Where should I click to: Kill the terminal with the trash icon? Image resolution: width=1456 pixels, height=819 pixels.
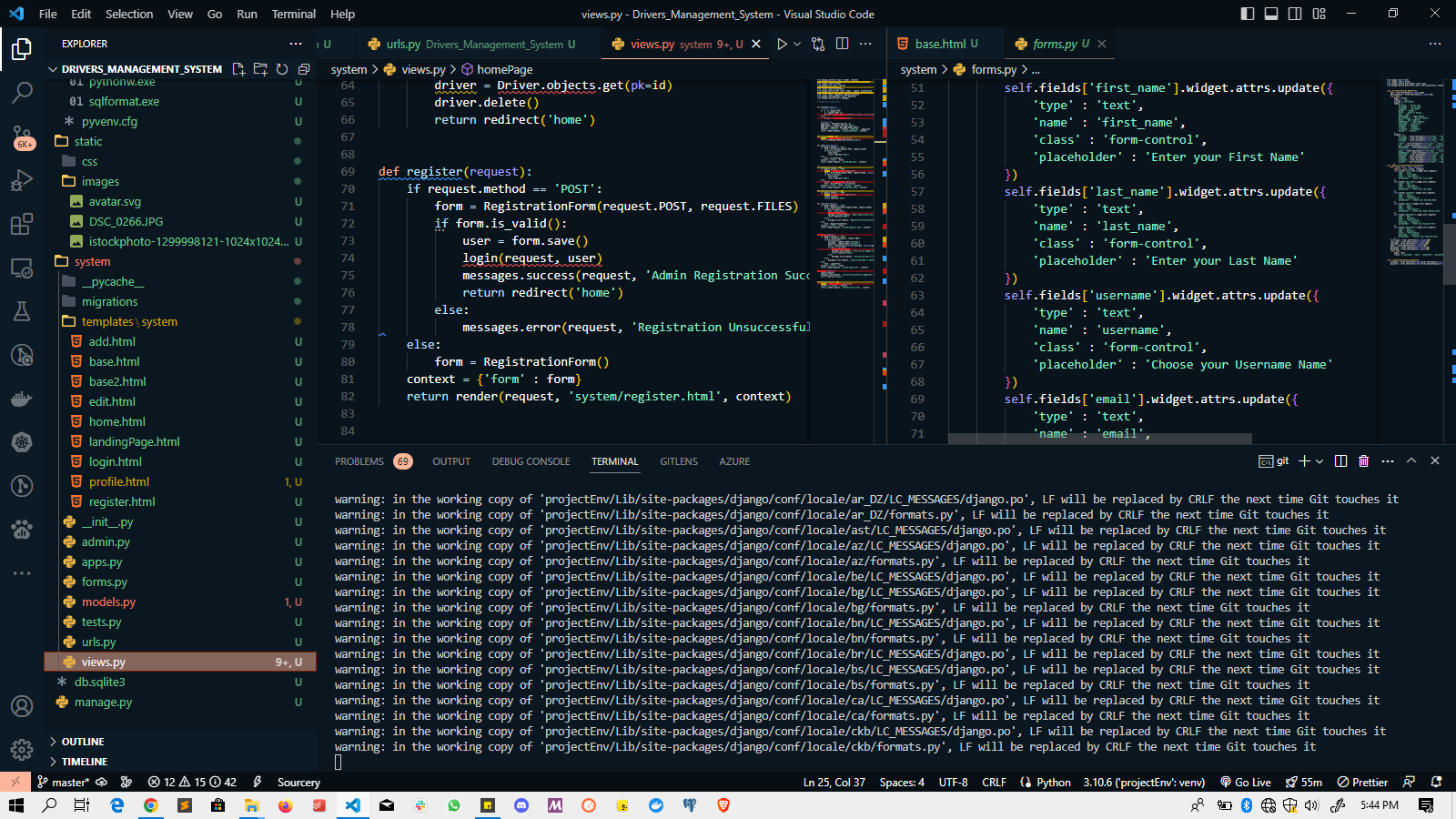point(1363,460)
